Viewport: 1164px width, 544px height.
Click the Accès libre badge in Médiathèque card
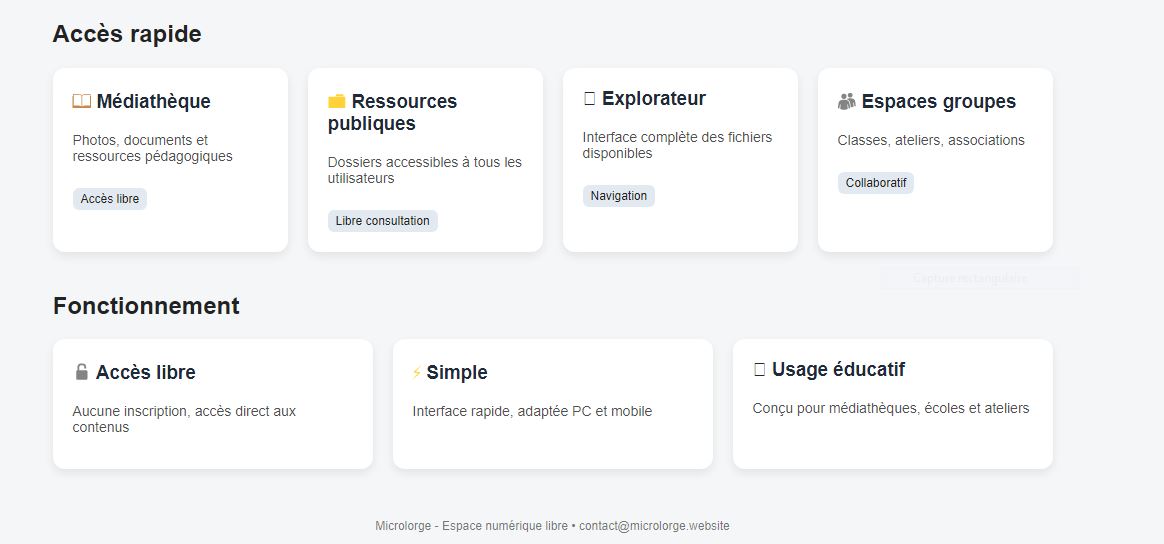pyautogui.click(x=110, y=199)
